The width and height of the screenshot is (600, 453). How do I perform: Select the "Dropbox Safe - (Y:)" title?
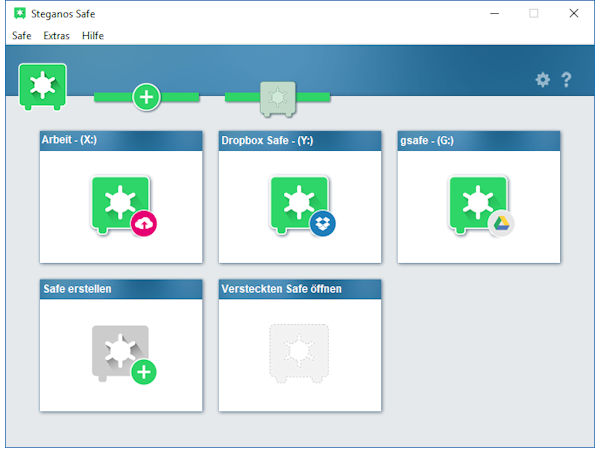(267, 140)
